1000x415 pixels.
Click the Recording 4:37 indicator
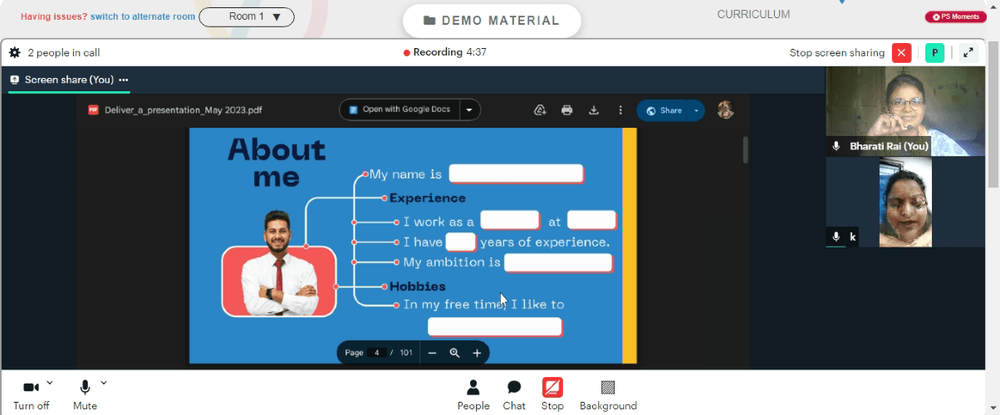tap(445, 53)
